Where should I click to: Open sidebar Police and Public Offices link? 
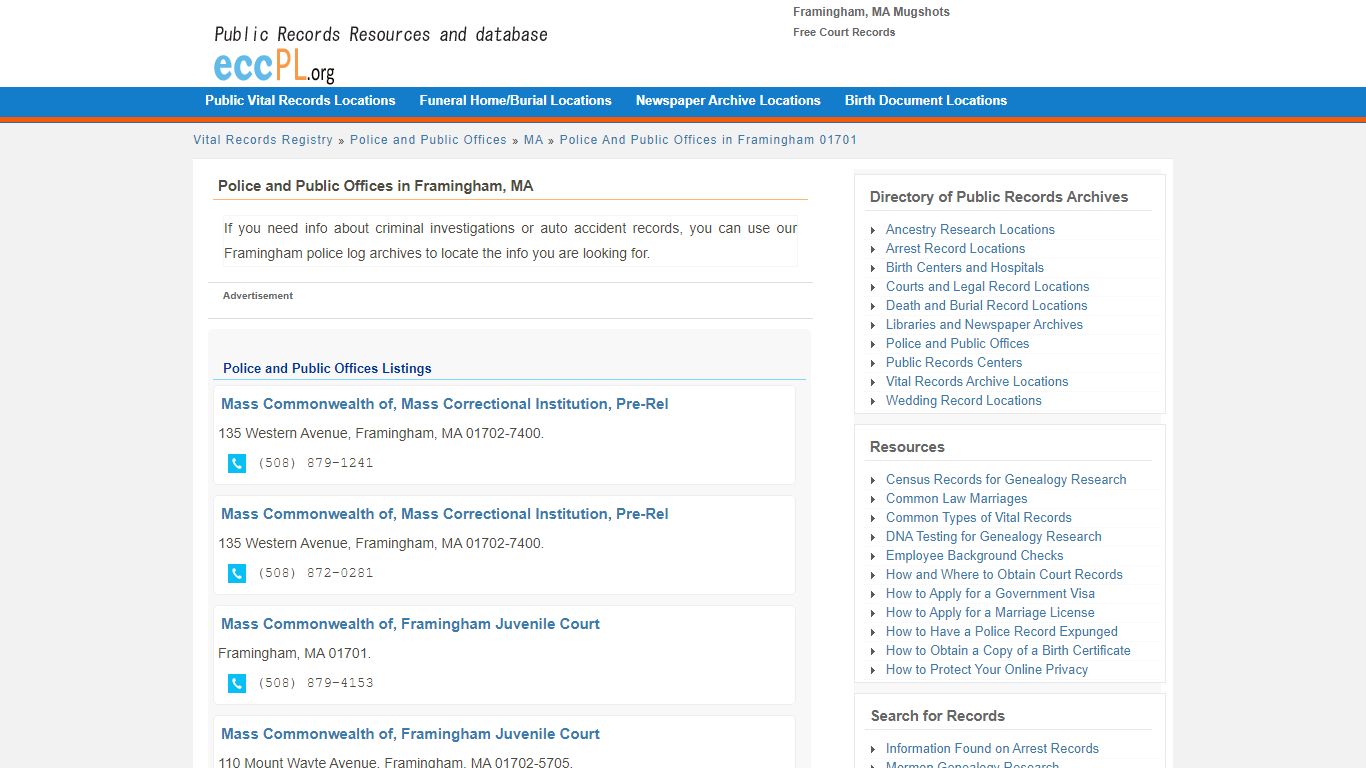(957, 343)
